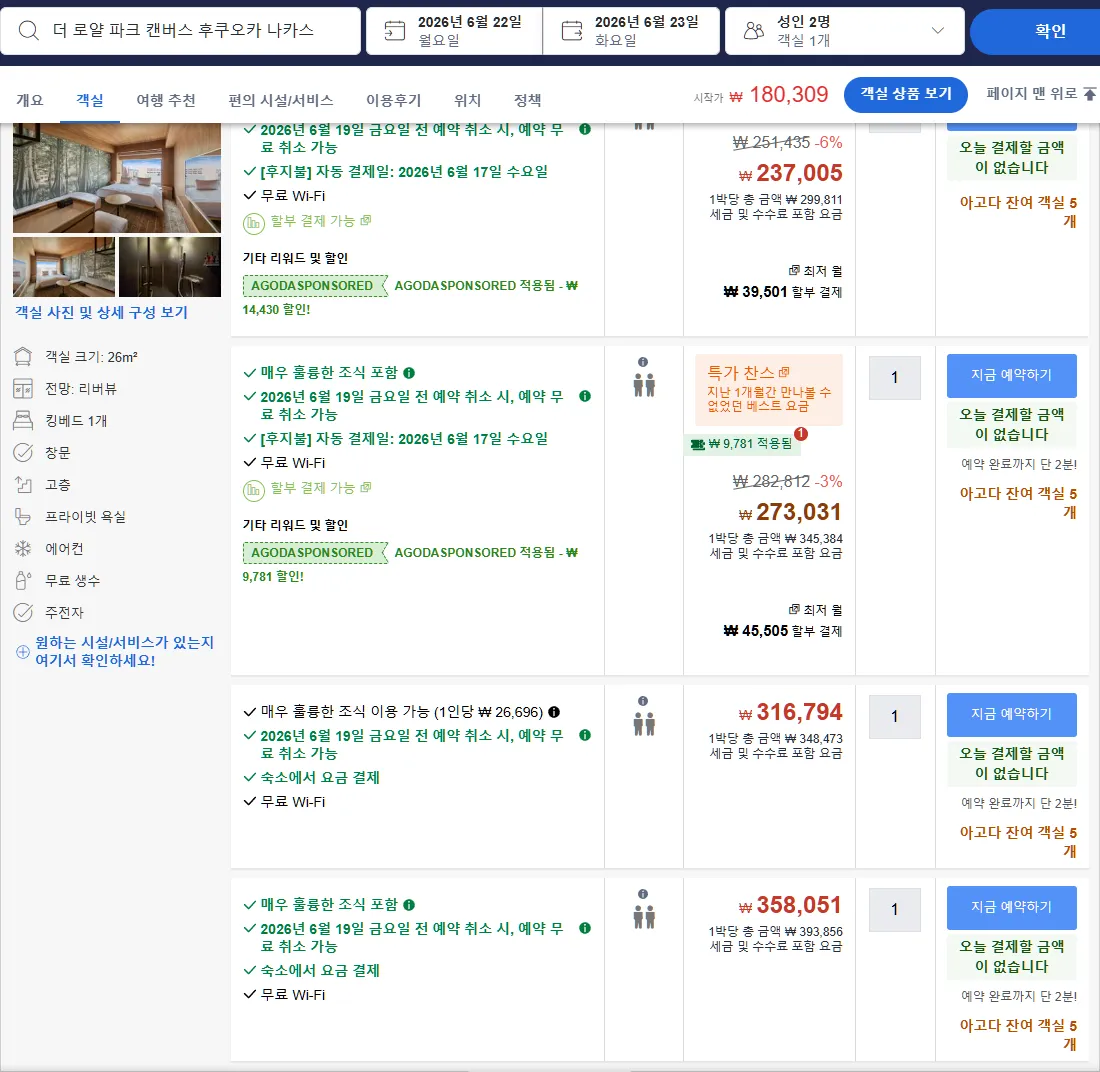
Task: Select the 객실 tab
Action: 90,100
